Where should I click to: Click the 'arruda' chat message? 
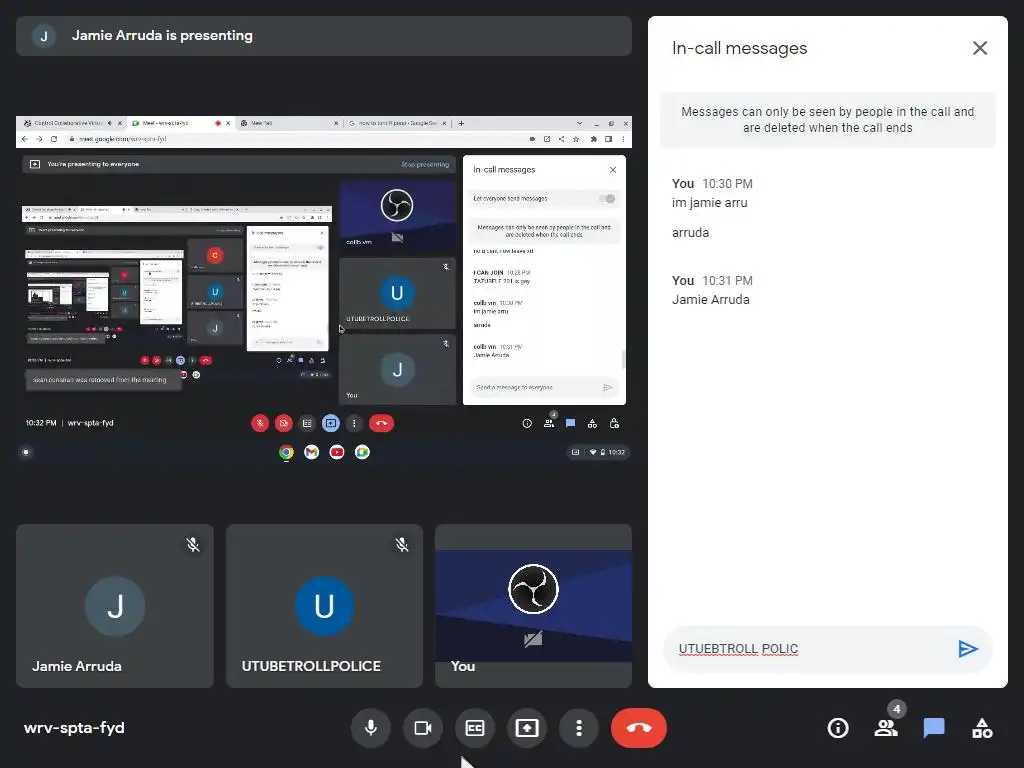tap(690, 232)
